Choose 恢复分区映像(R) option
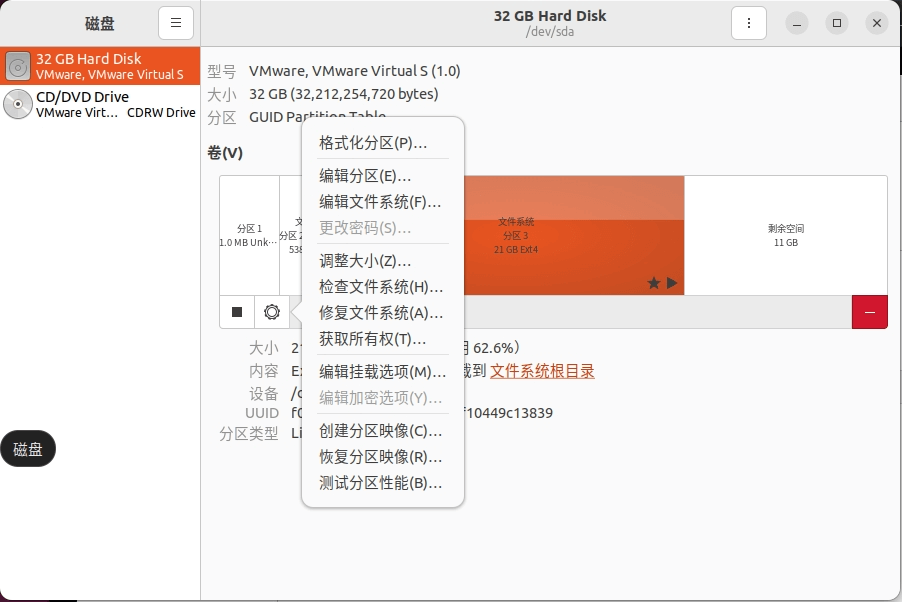 pos(380,457)
